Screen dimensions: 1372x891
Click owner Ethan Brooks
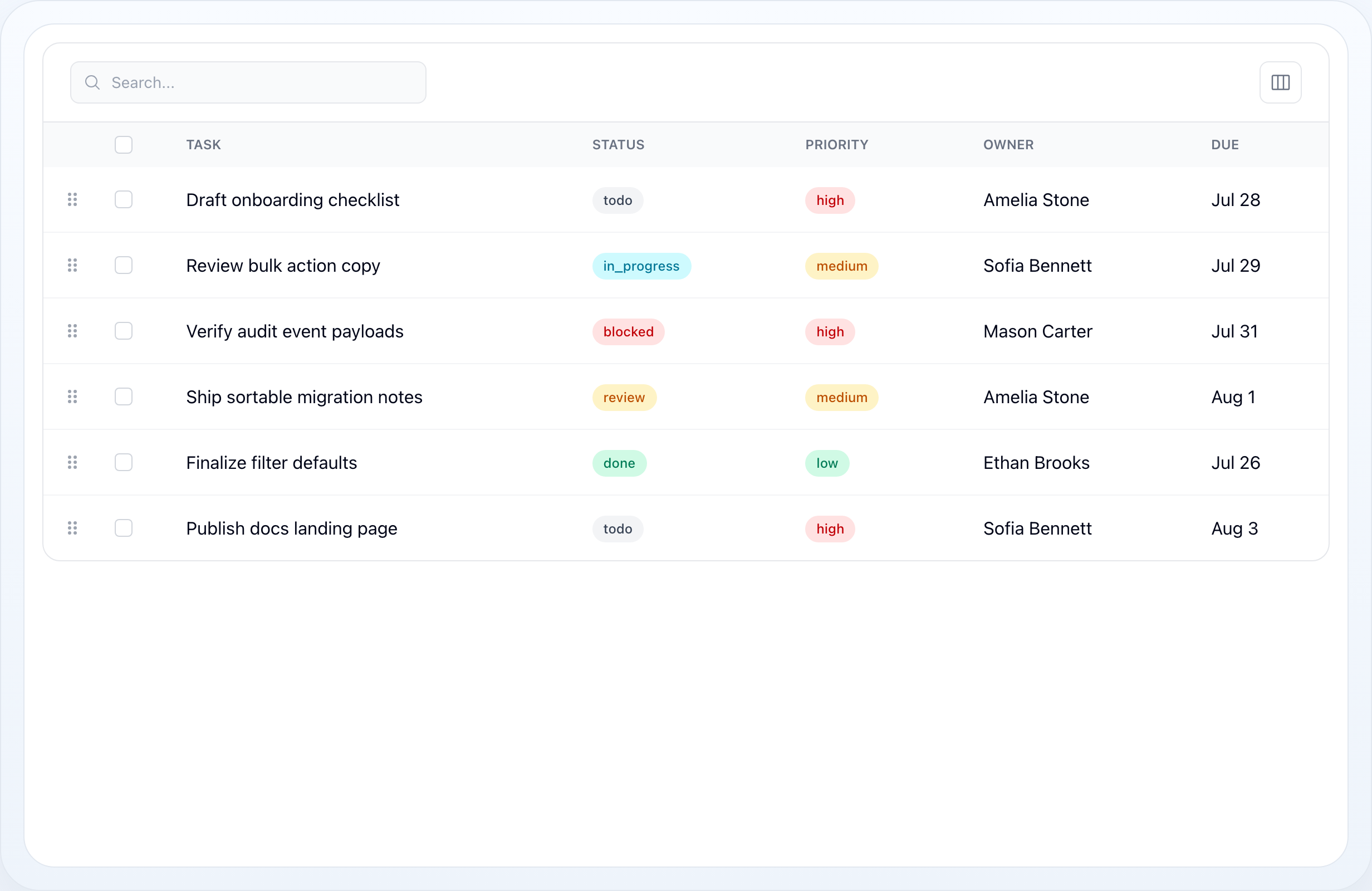point(1036,463)
